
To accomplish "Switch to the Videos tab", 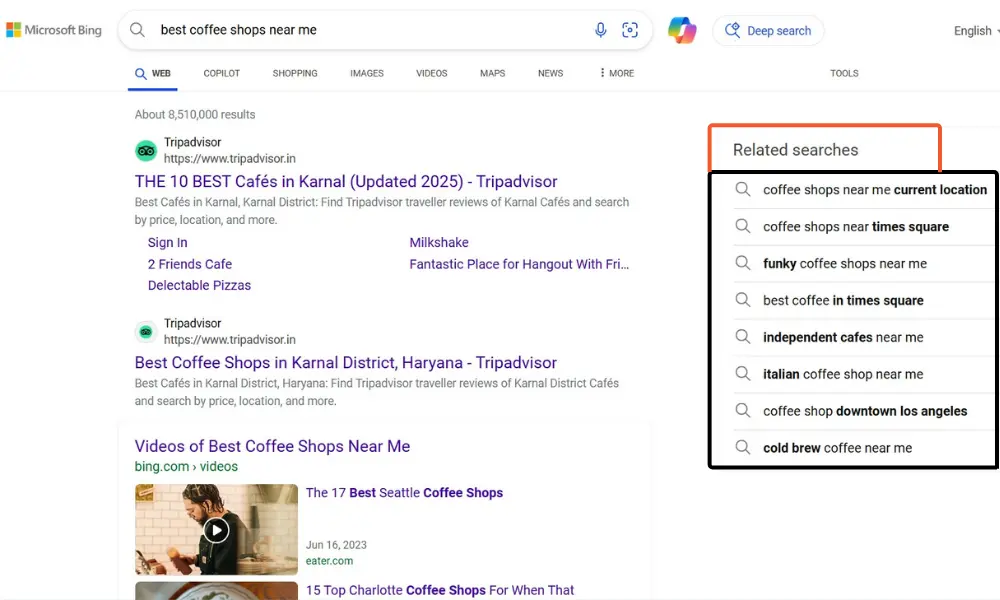I will point(432,73).
